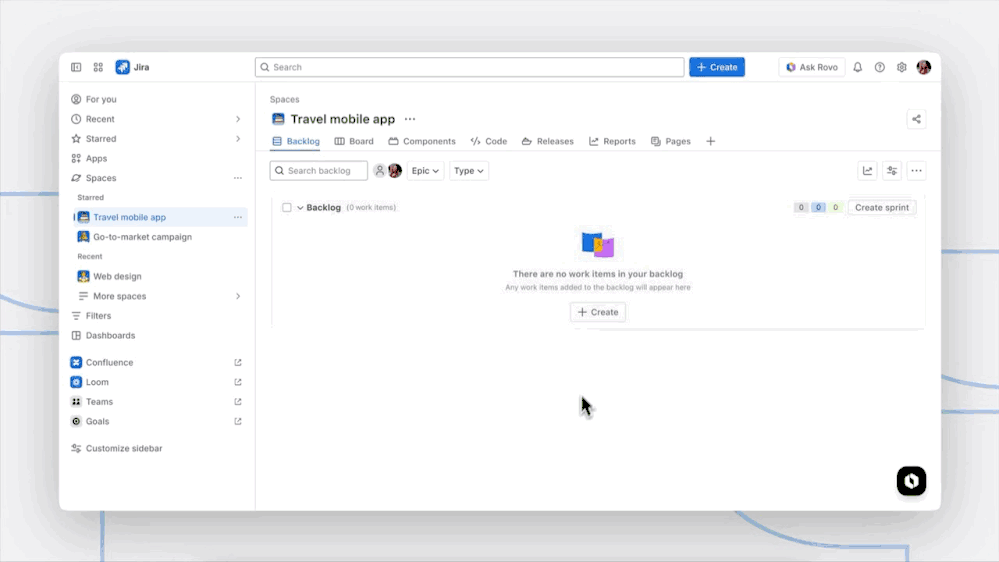This screenshot has height=562, width=999.
Task: Click the gray to-do count badge
Action: tap(801, 208)
